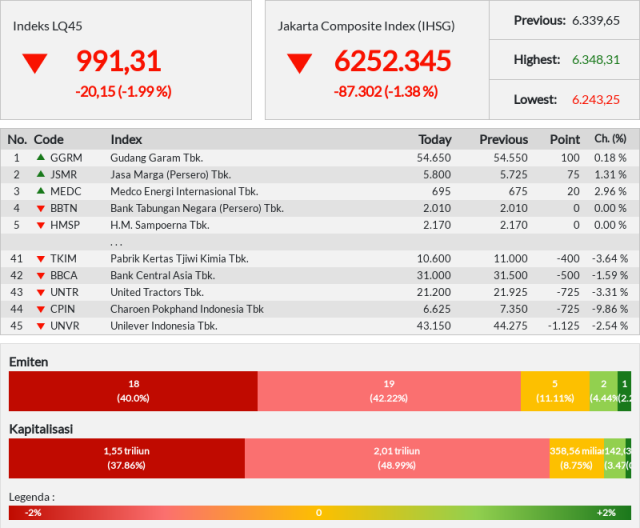Select the dark red Emiten segment with 18
This screenshot has width=640, height=528.
133,391
